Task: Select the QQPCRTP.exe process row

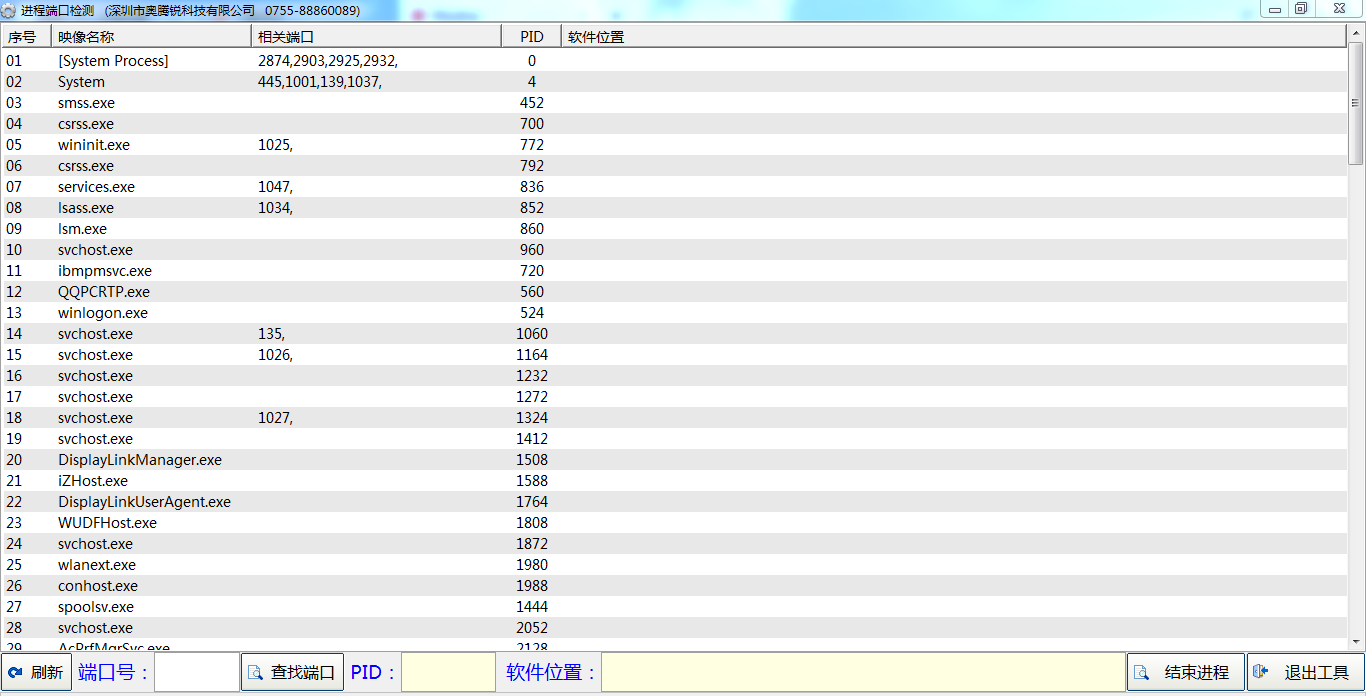Action: (104, 292)
